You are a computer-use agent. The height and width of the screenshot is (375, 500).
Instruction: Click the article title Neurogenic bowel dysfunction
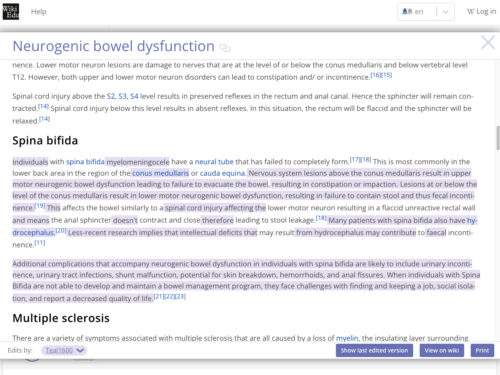(x=113, y=46)
